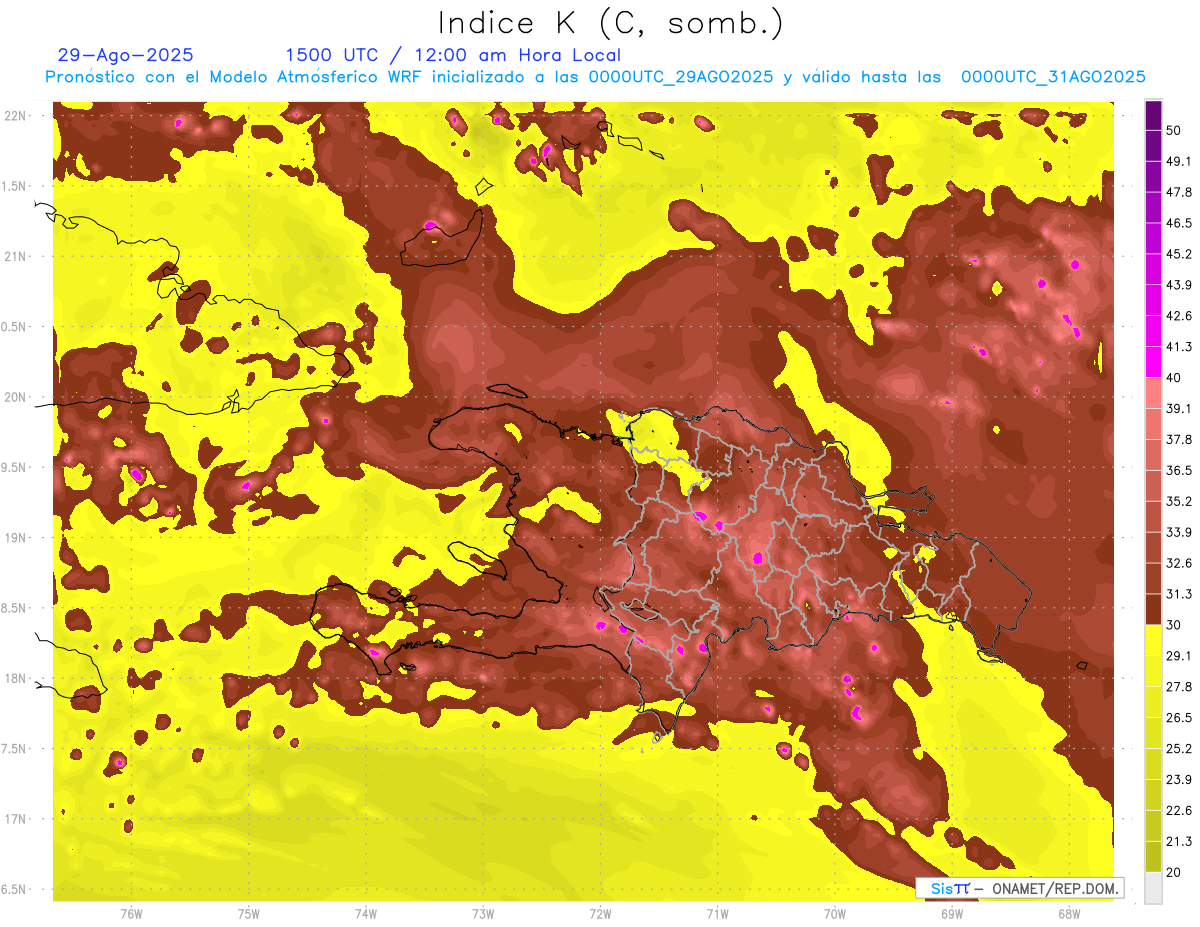The image size is (1200, 927).
Task: Click the "43.9" value on color scale
Action: point(1177,285)
